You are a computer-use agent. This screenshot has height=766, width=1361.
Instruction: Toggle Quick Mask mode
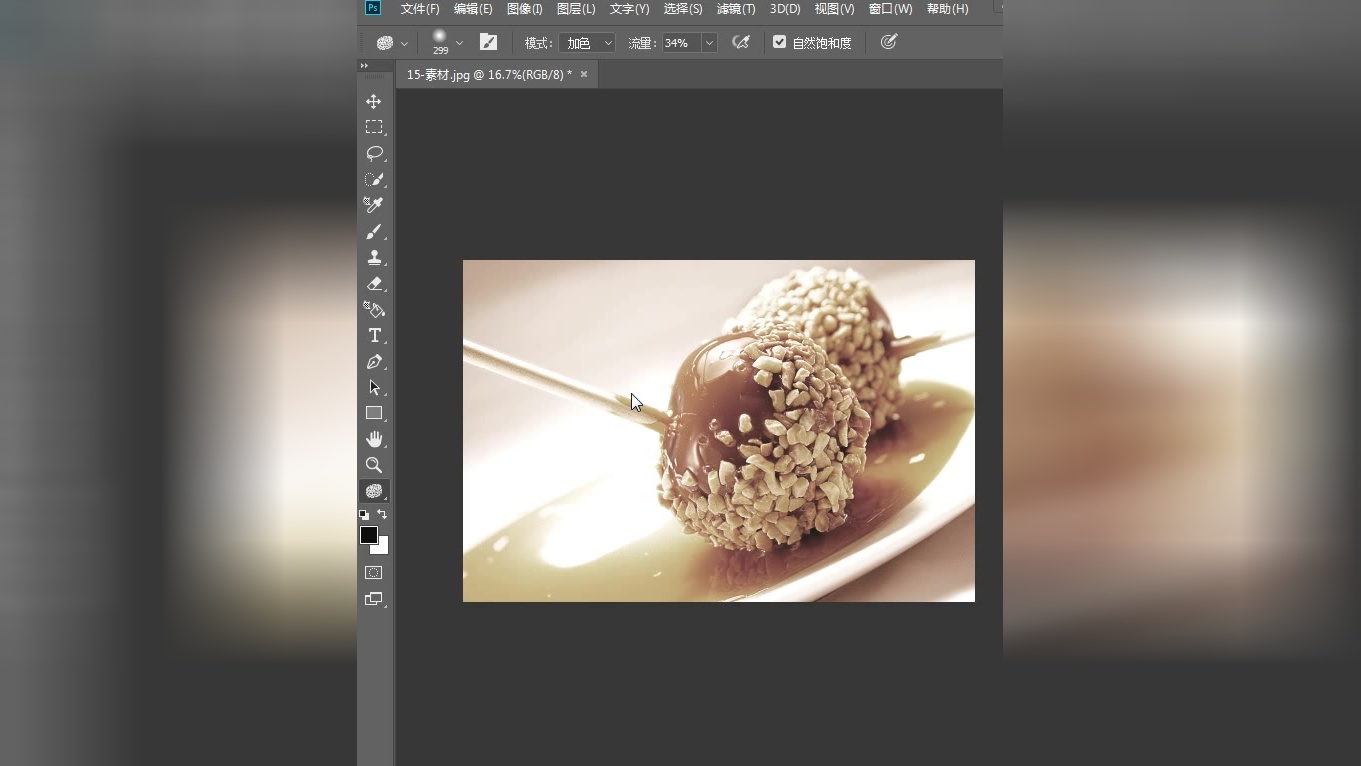[374, 573]
